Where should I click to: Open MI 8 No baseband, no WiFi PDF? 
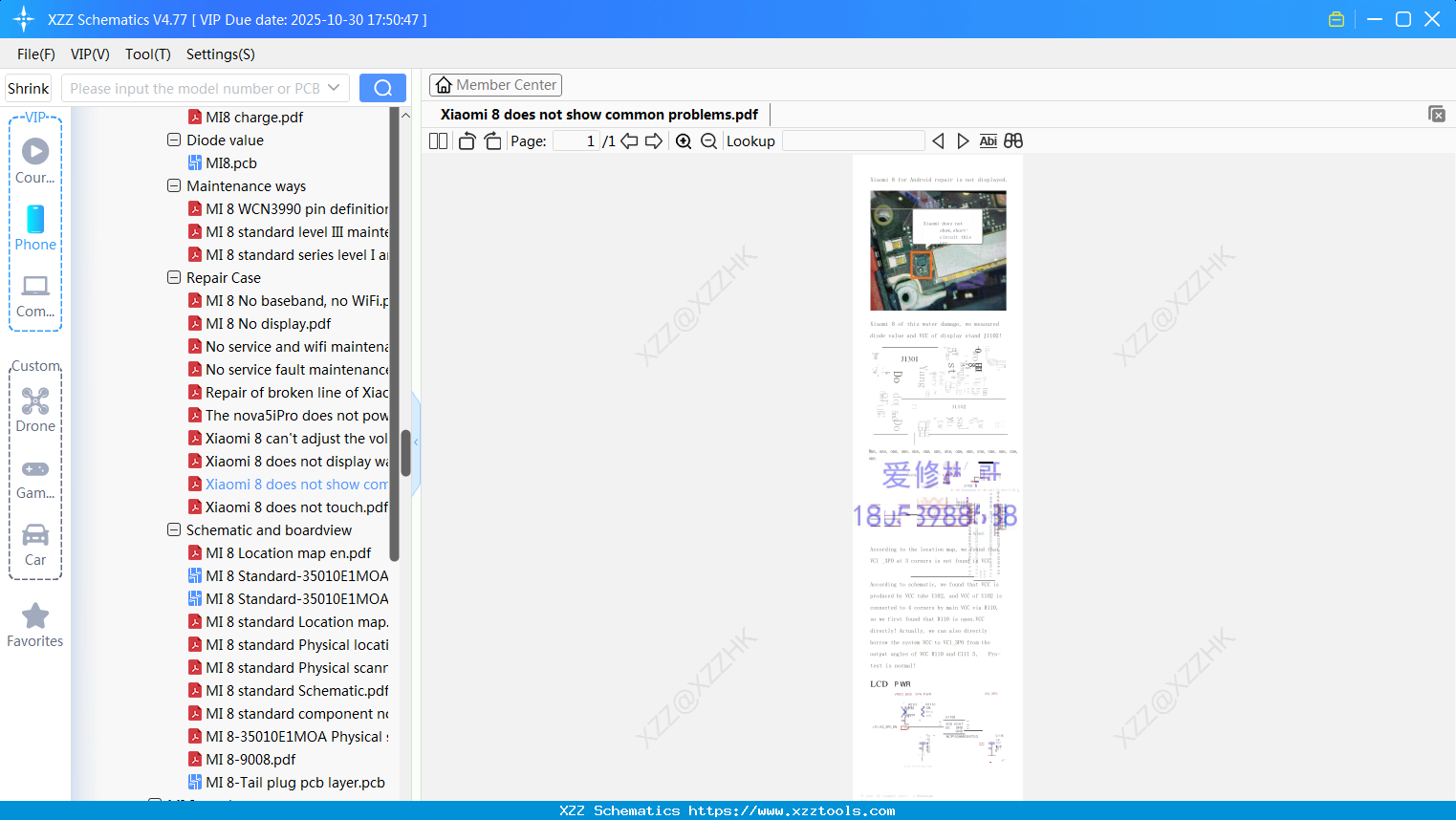288,300
